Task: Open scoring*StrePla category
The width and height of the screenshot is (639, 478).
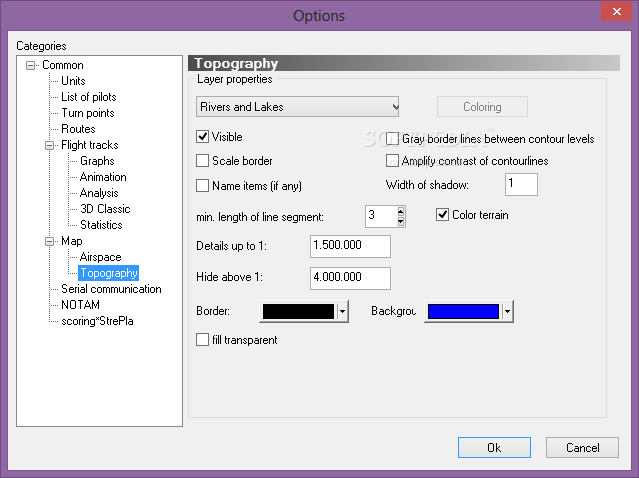Action: pos(97,321)
